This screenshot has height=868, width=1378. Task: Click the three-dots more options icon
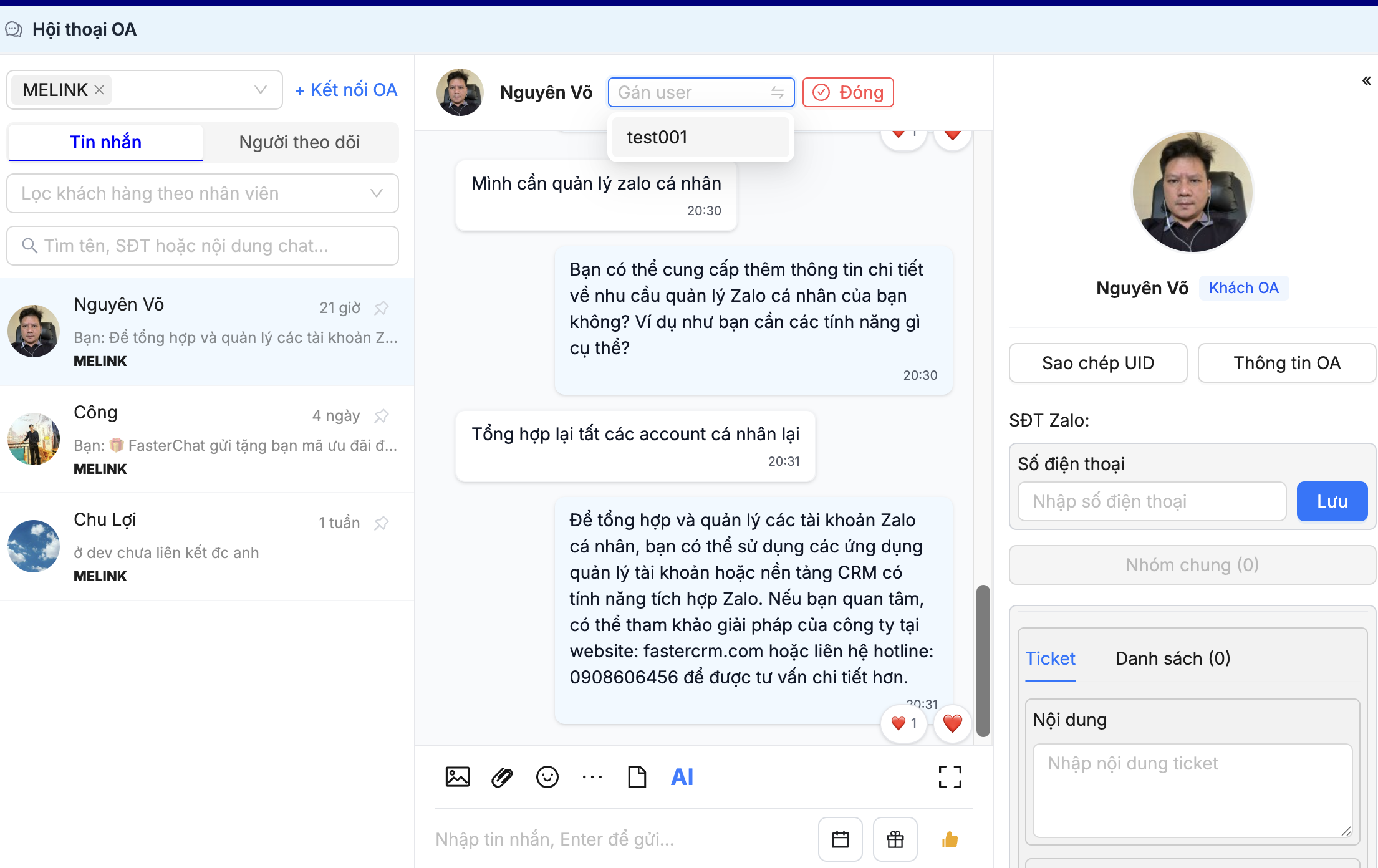[592, 777]
